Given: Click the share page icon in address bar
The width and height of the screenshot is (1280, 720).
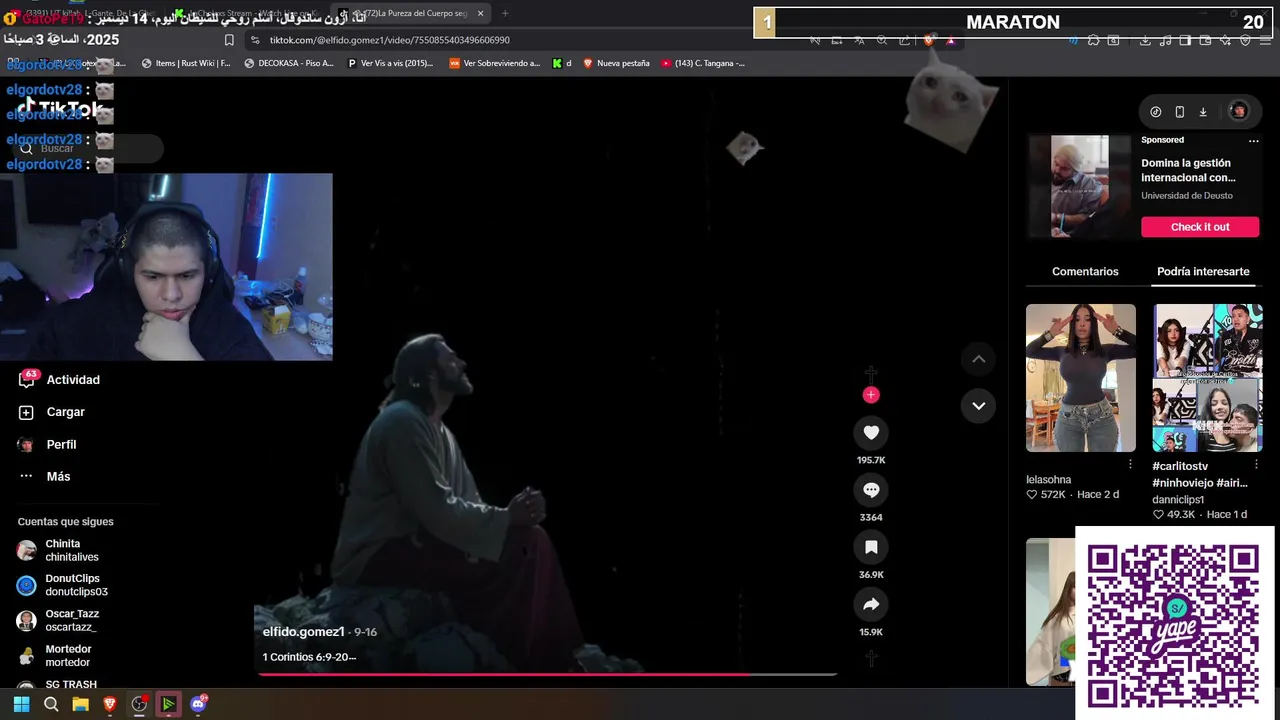Looking at the screenshot, I should tap(905, 40).
